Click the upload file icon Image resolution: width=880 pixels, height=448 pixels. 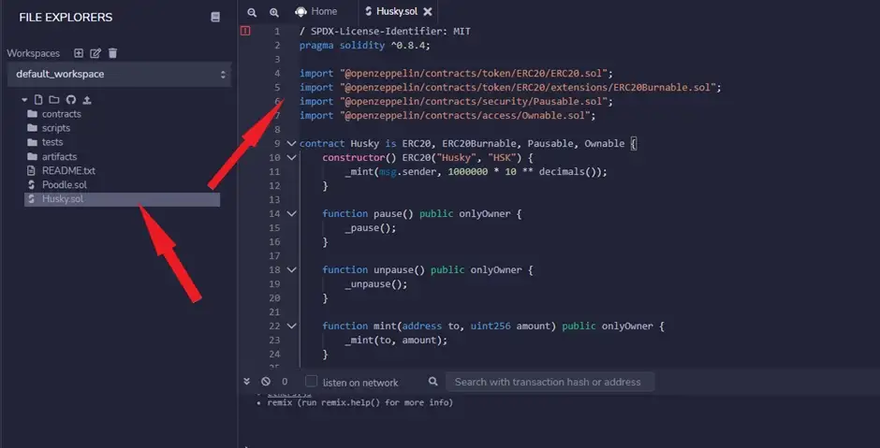86,100
